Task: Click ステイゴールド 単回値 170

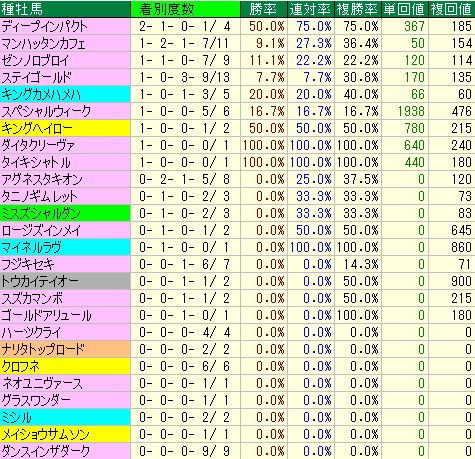Action: 414,77
